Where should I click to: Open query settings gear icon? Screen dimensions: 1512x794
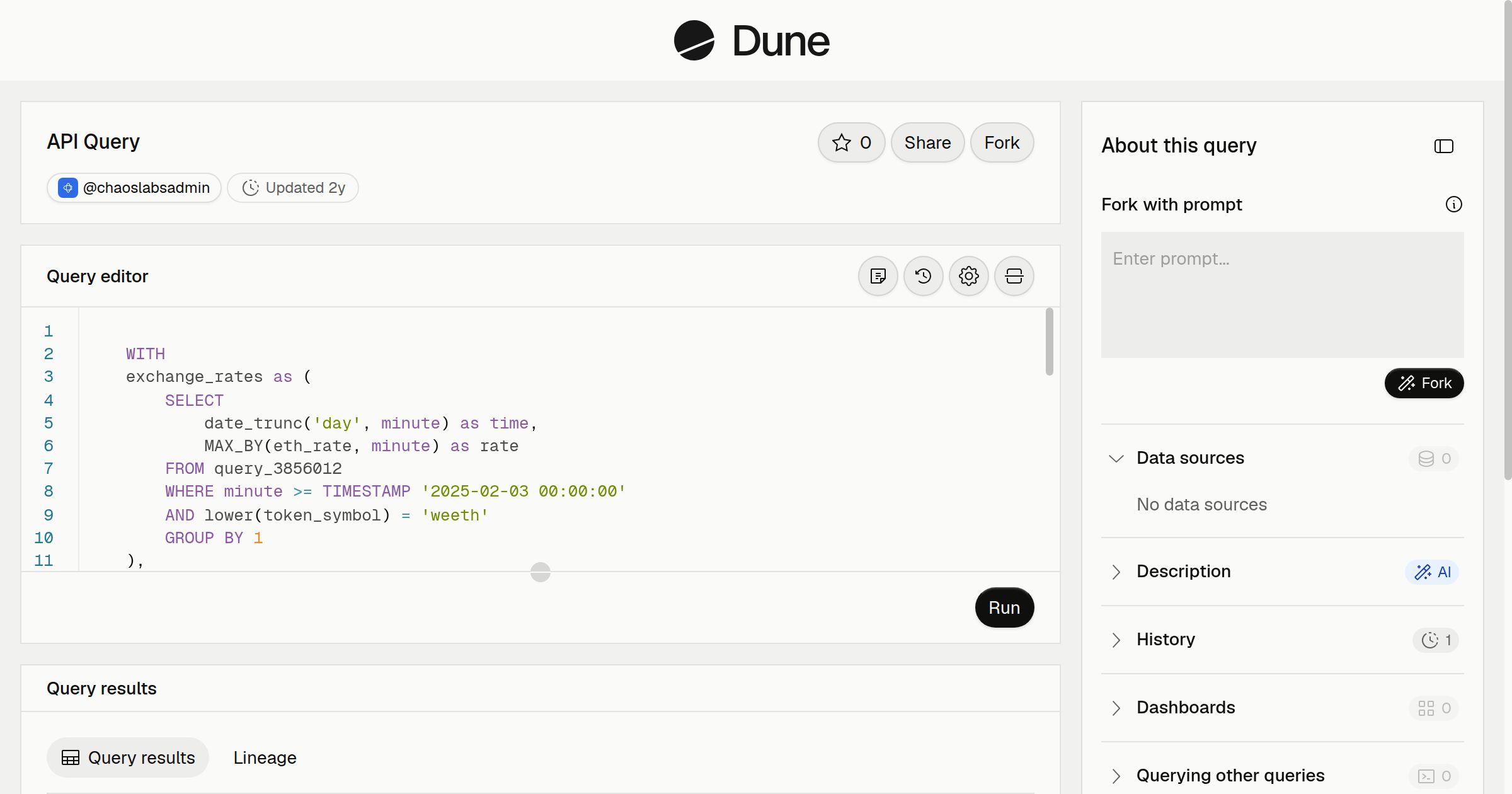pyautogui.click(x=968, y=276)
